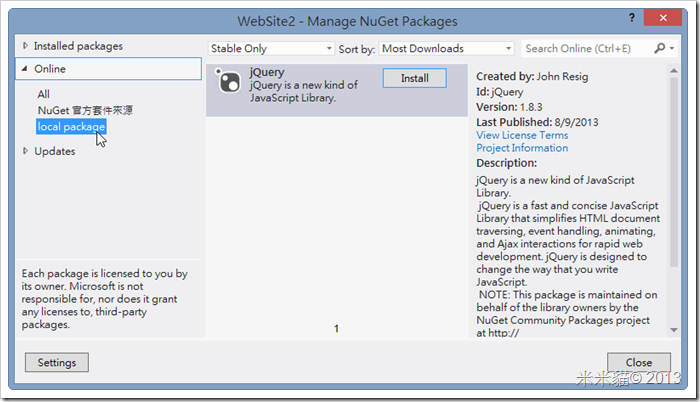Click the Description: heading text

pos(506,163)
